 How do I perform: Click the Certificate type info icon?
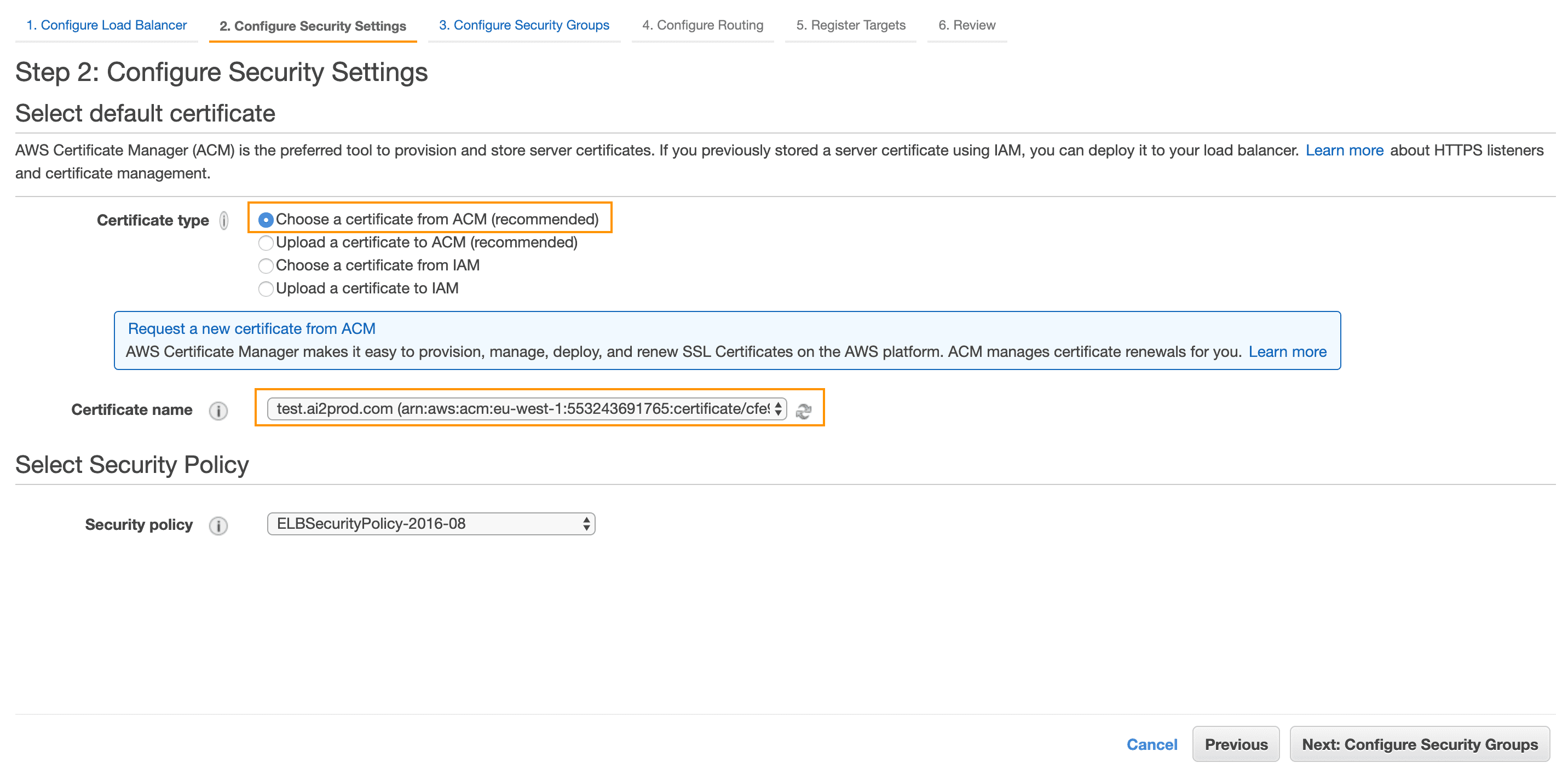224,220
